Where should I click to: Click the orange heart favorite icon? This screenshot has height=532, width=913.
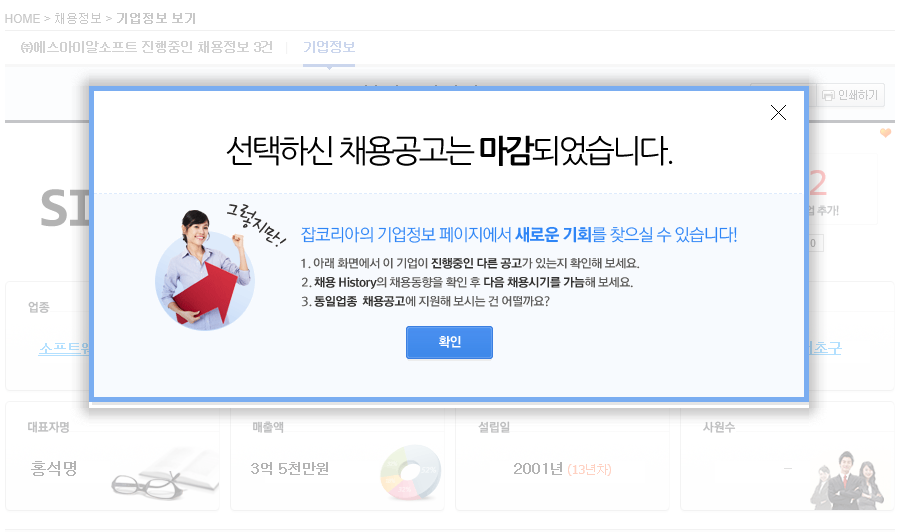(x=885, y=133)
